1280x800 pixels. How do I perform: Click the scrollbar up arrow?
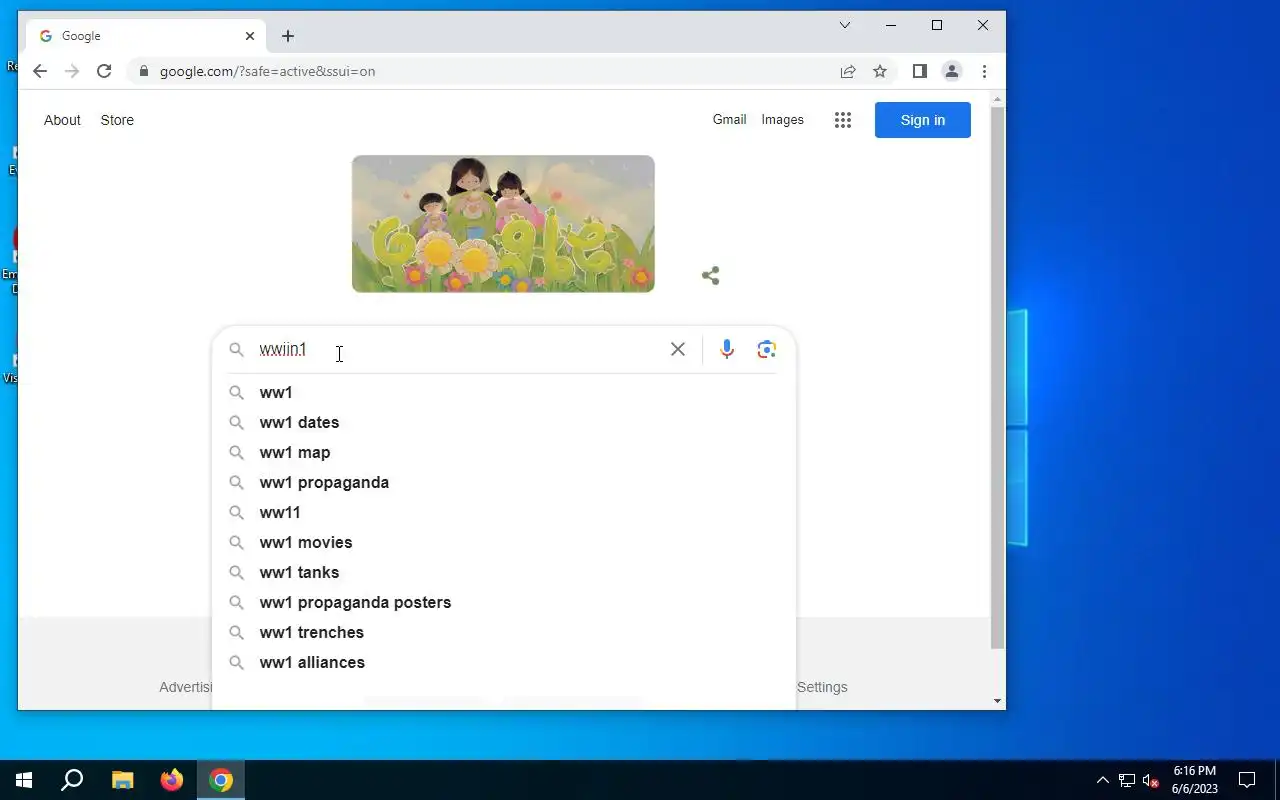[x=997, y=99]
